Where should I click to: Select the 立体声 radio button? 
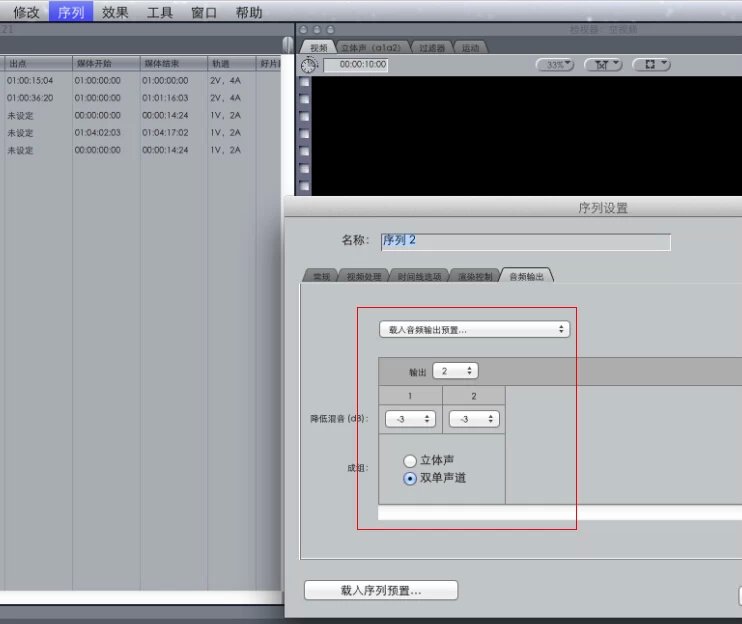point(410,460)
